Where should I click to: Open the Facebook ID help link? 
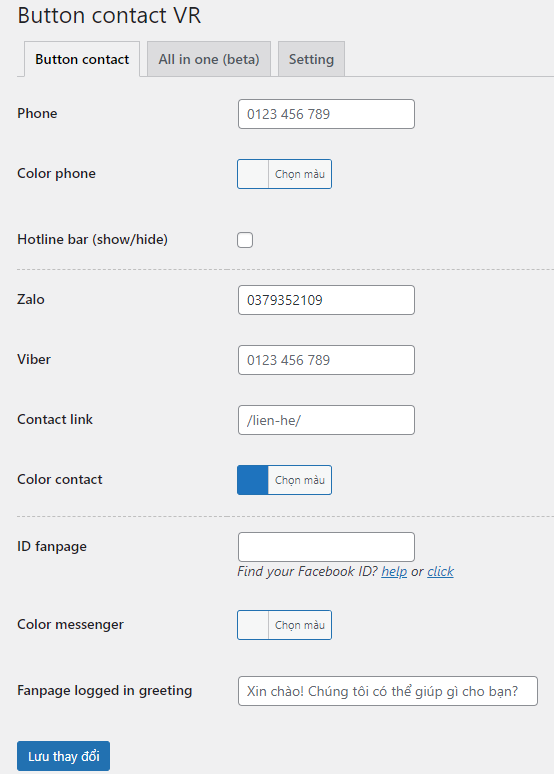pos(394,571)
